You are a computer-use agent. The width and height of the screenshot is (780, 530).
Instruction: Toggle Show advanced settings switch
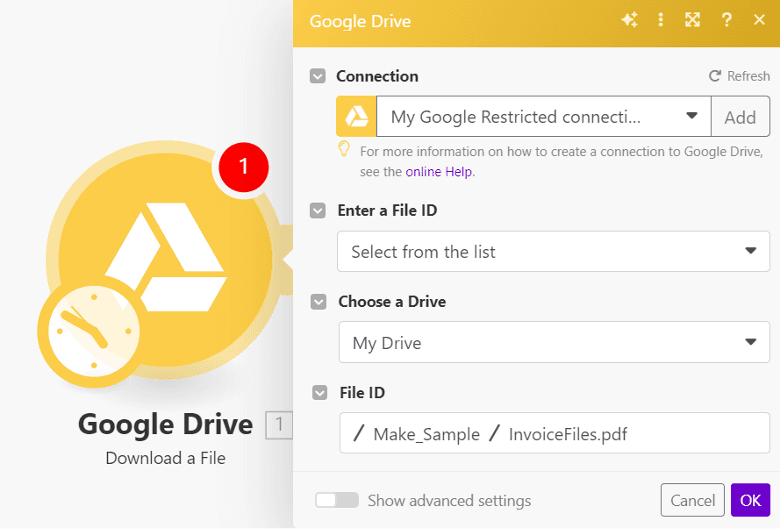click(337, 500)
